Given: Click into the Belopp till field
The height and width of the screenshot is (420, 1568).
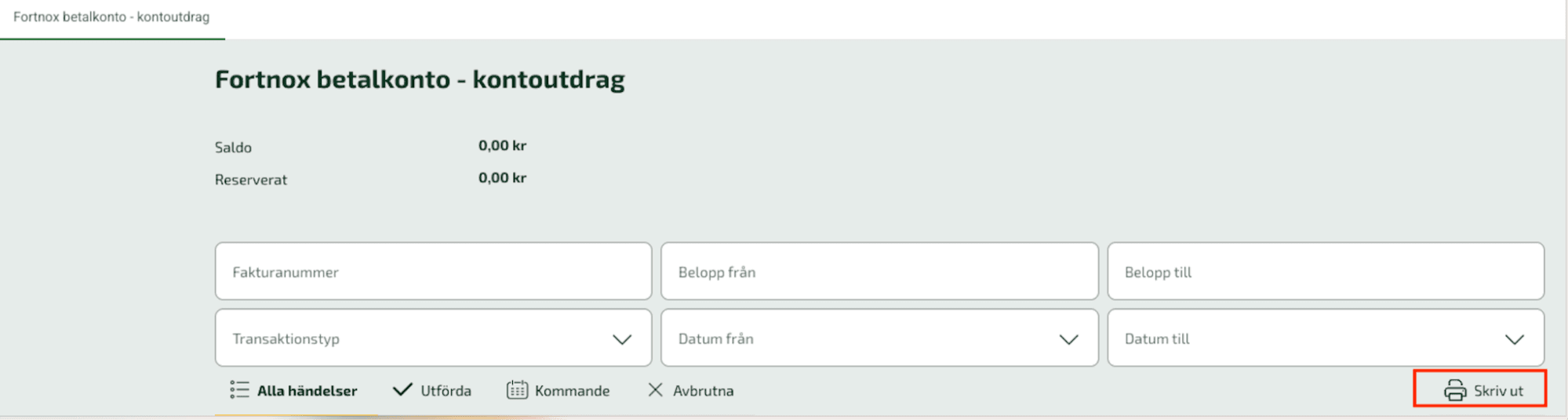Looking at the screenshot, I should (x=1325, y=272).
